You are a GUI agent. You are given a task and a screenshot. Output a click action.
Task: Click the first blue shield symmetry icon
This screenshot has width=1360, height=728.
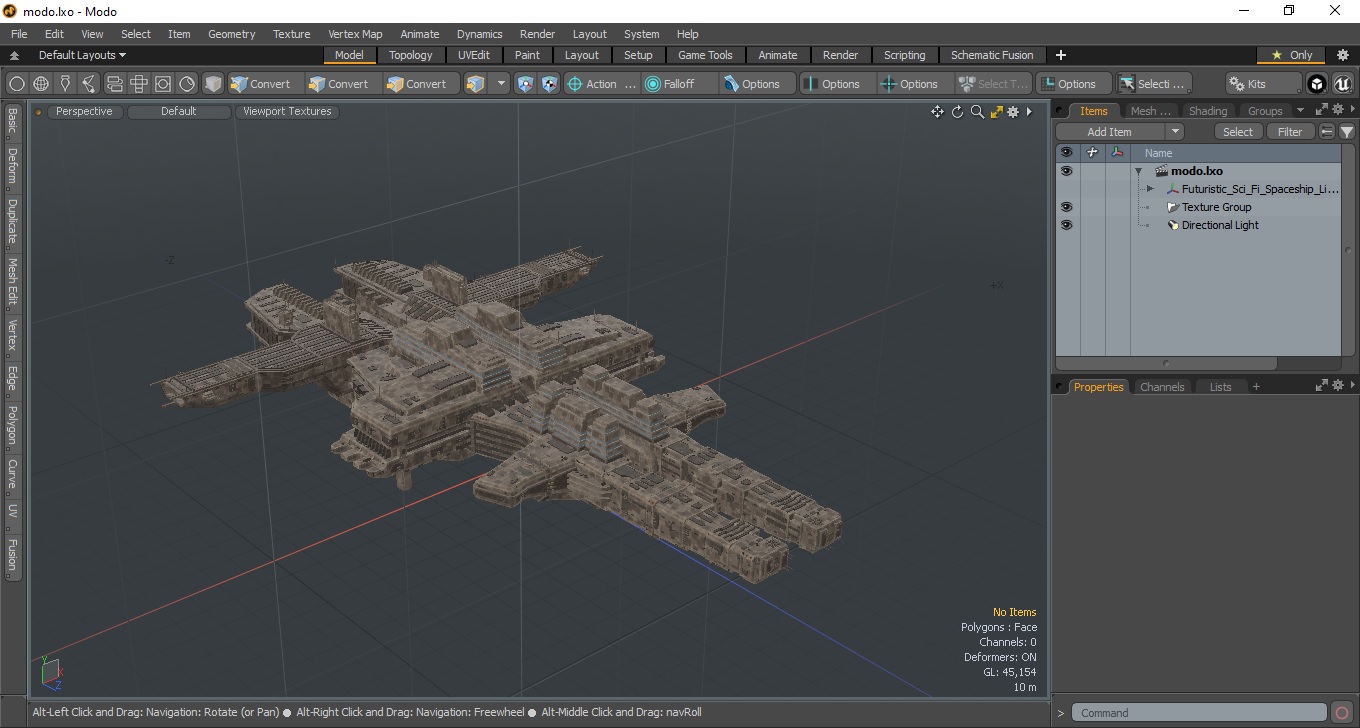(x=525, y=84)
